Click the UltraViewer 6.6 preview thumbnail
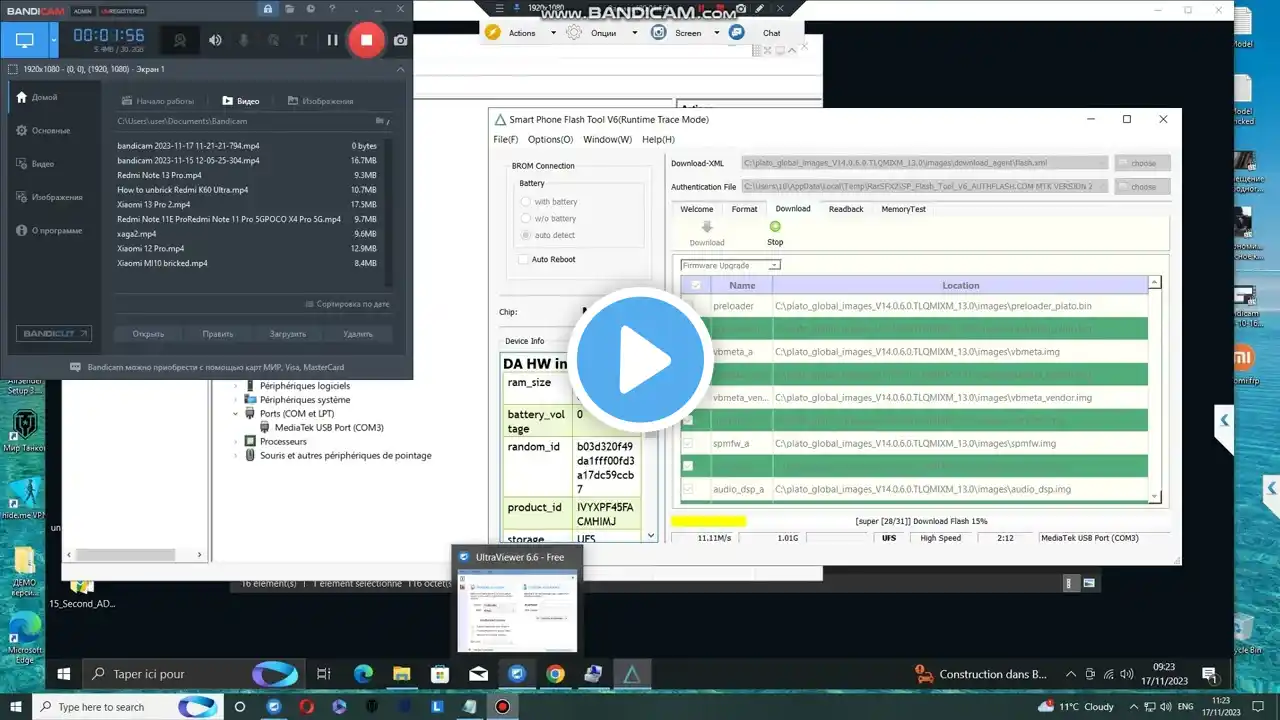This screenshot has height=720, width=1280. pyautogui.click(x=517, y=610)
